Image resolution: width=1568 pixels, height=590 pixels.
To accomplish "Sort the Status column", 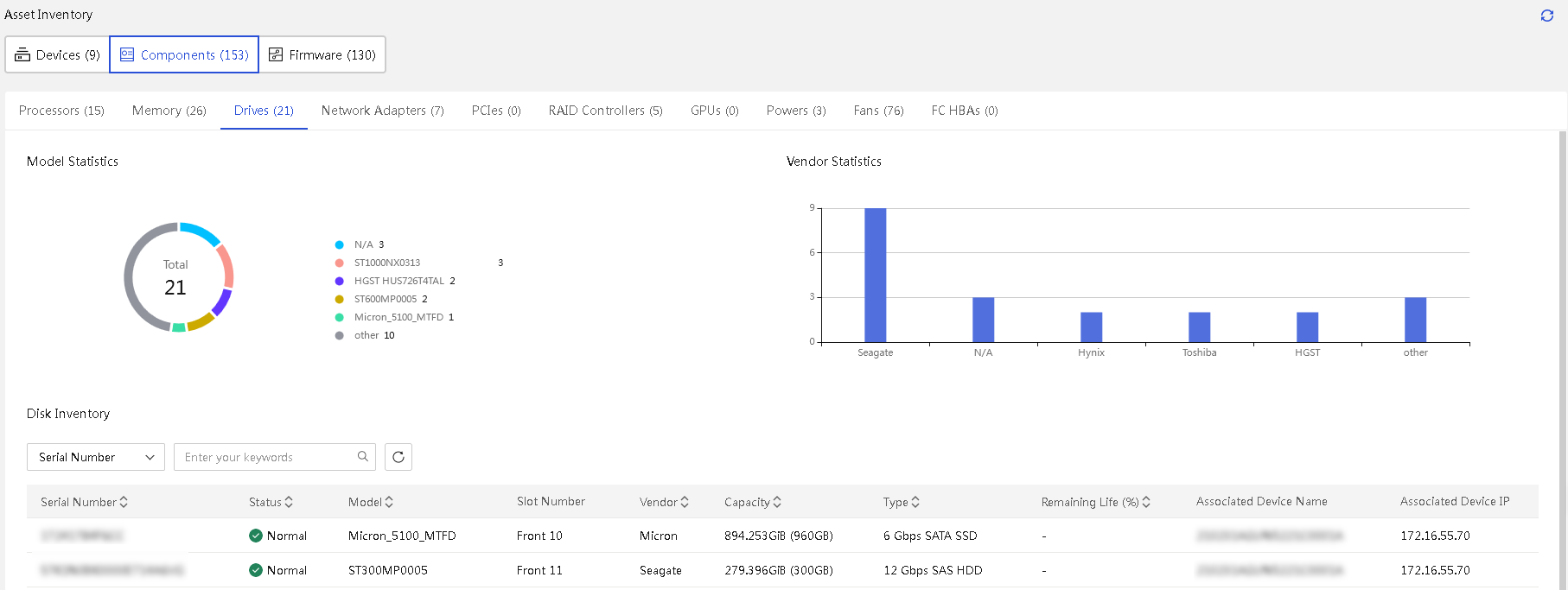I will pyautogui.click(x=289, y=502).
